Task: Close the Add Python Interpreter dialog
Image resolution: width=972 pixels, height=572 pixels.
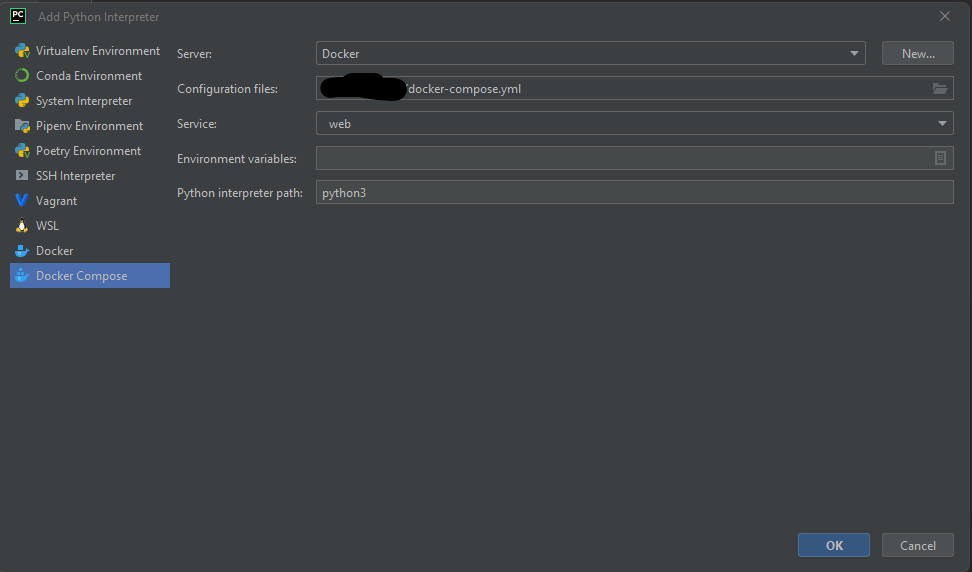Action: 945,16
